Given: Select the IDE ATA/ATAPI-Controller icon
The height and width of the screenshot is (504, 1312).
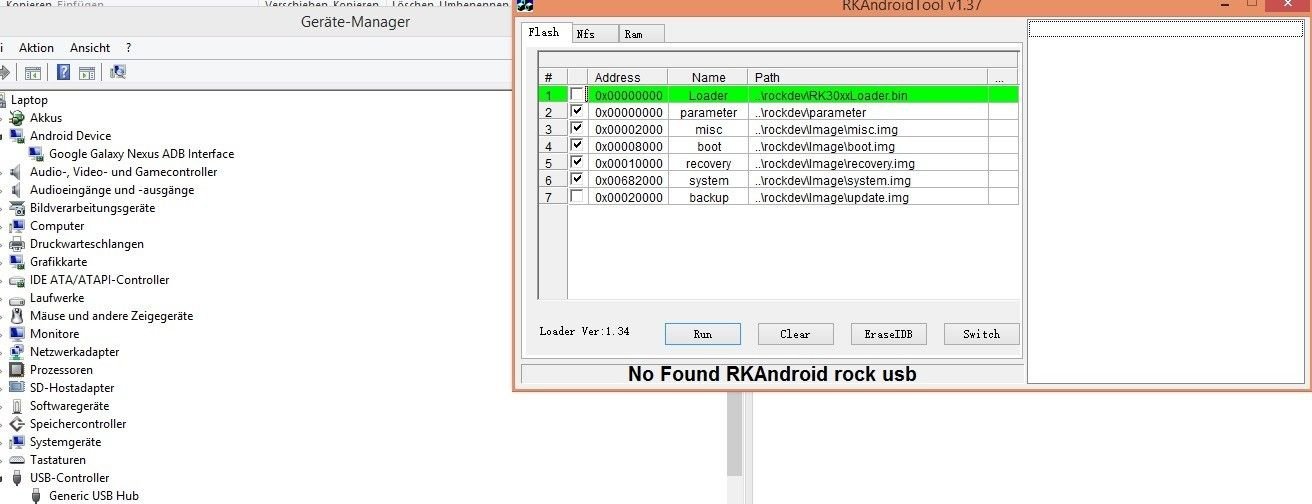Looking at the screenshot, I should [18, 280].
